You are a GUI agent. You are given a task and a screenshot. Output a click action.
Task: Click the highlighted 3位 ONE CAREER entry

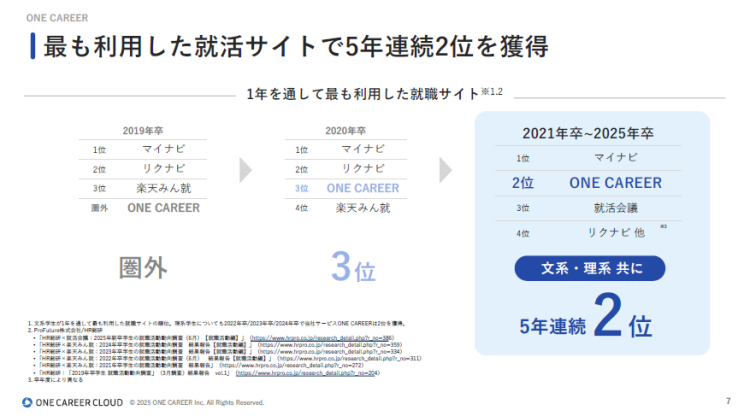coord(346,188)
